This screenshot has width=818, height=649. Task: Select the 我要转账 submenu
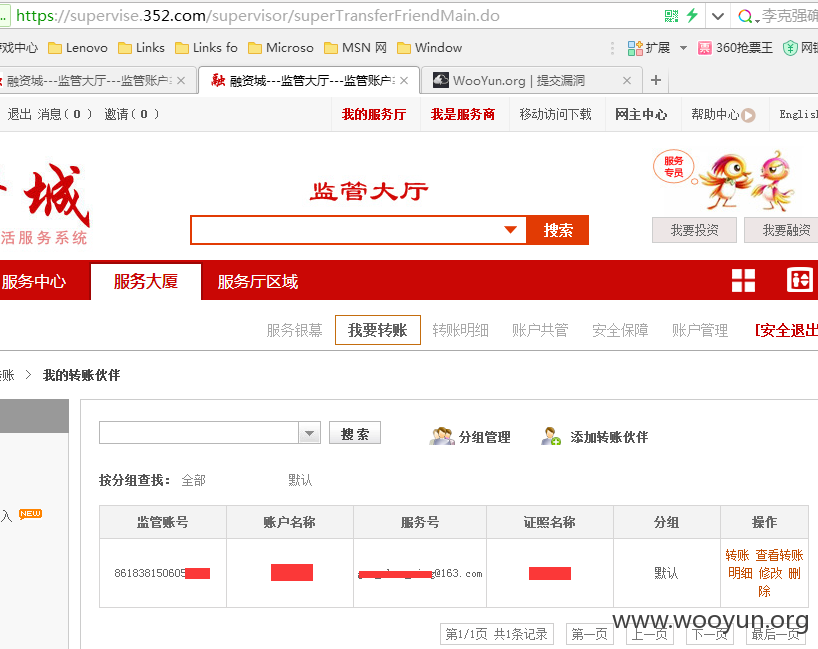pyautogui.click(x=378, y=330)
